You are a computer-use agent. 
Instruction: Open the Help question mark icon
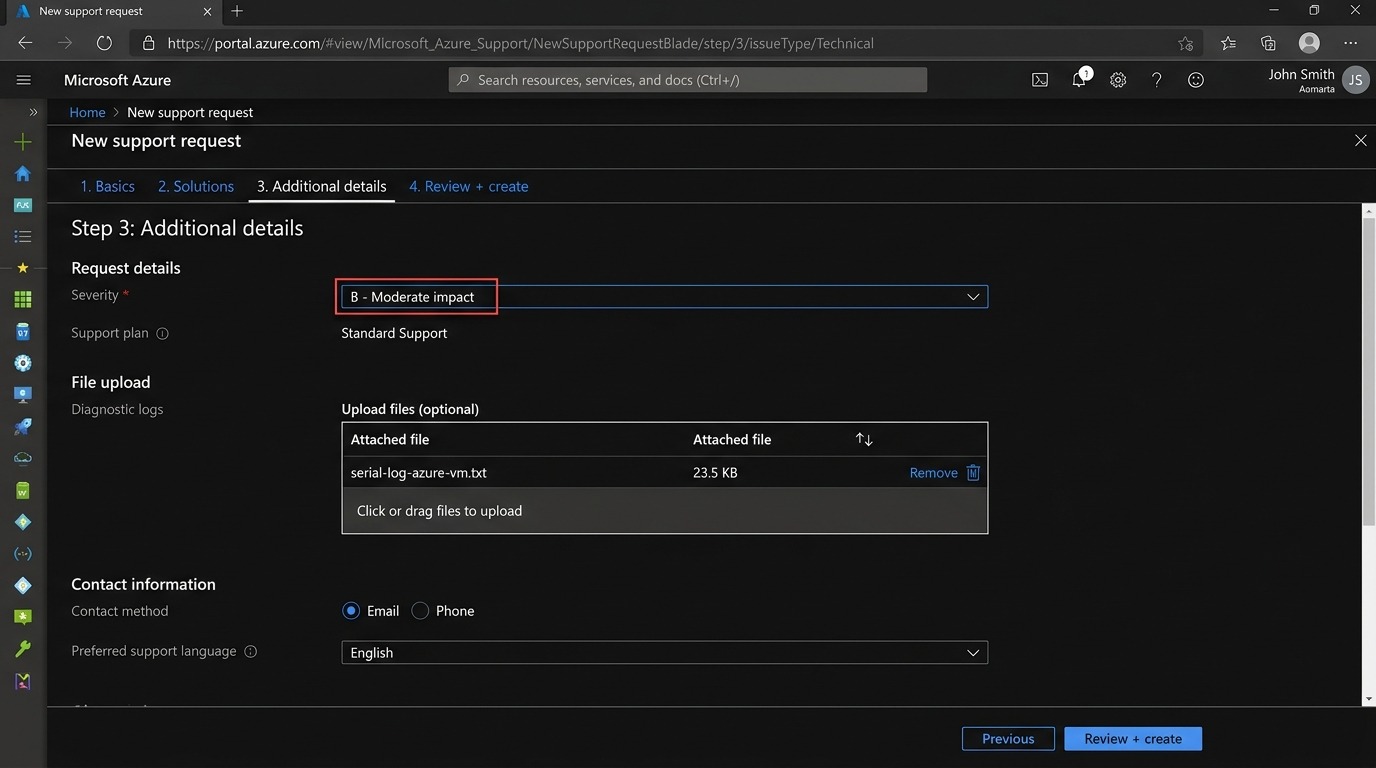point(1157,80)
